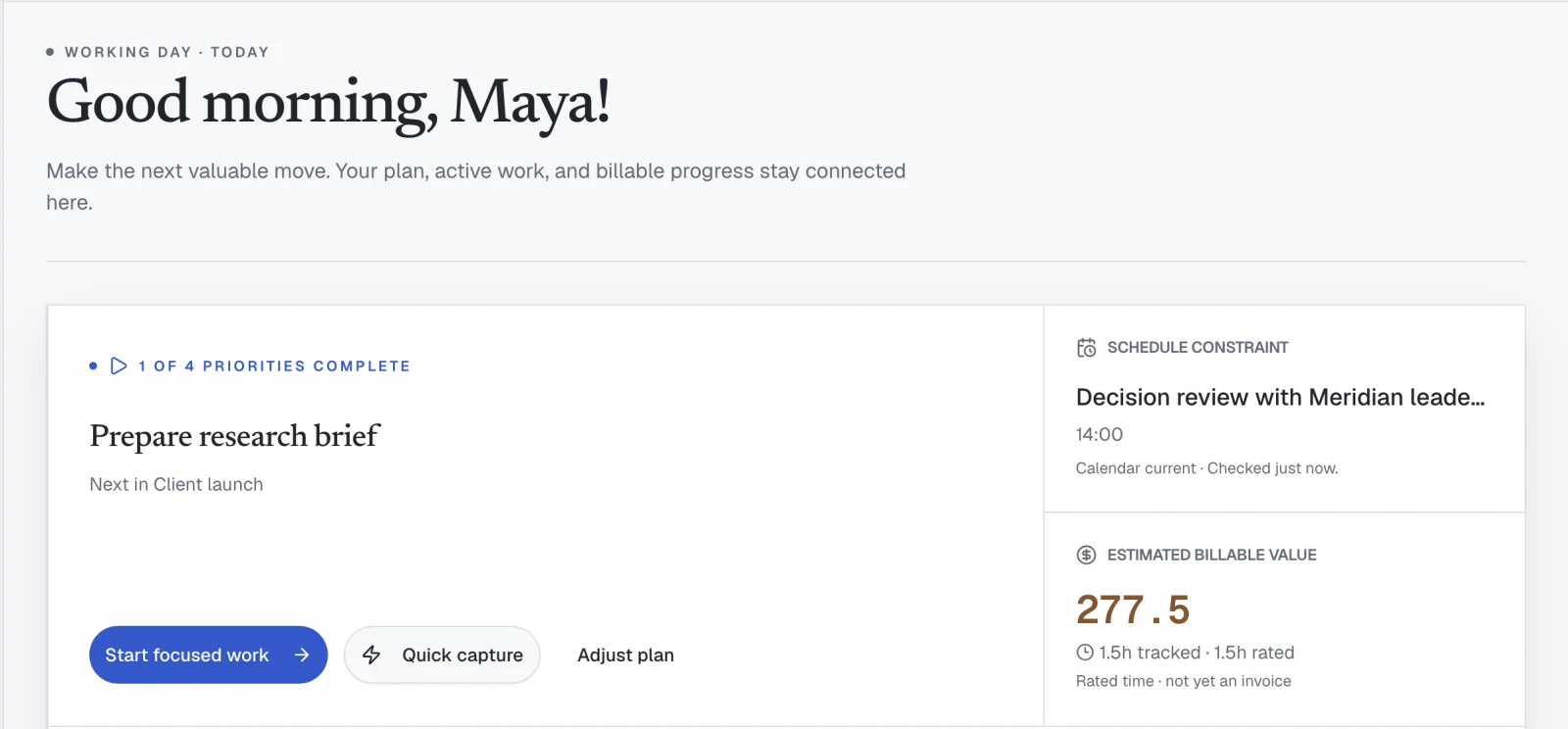The width and height of the screenshot is (1568, 729).
Task: Select the Prepare research brief heading
Action: [234, 436]
